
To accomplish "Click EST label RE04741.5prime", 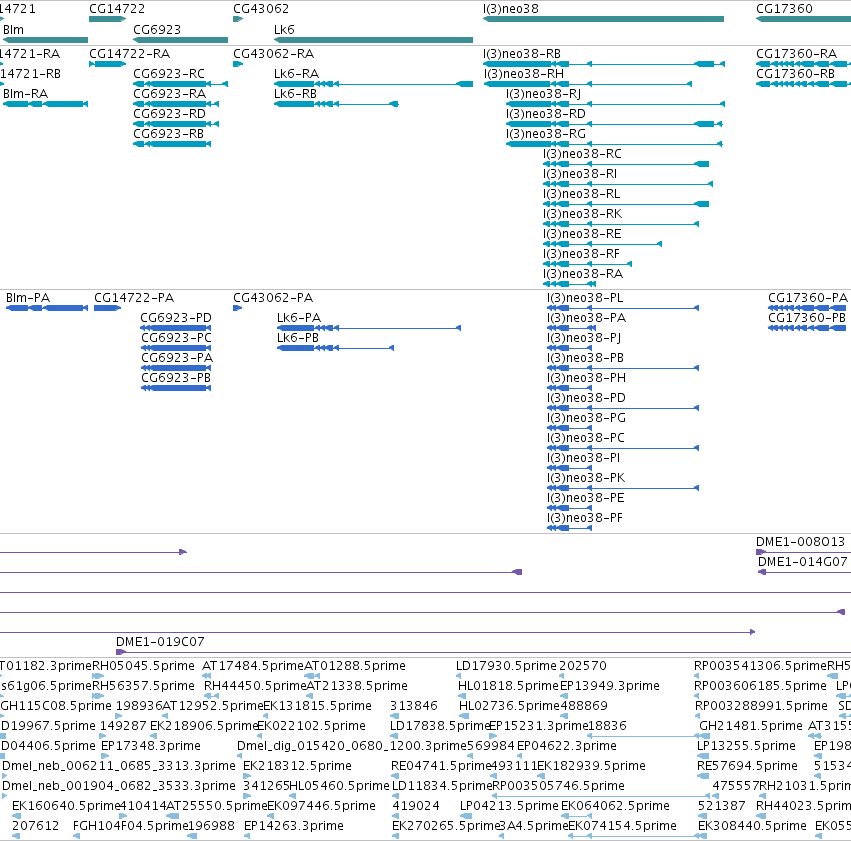I will (440, 767).
